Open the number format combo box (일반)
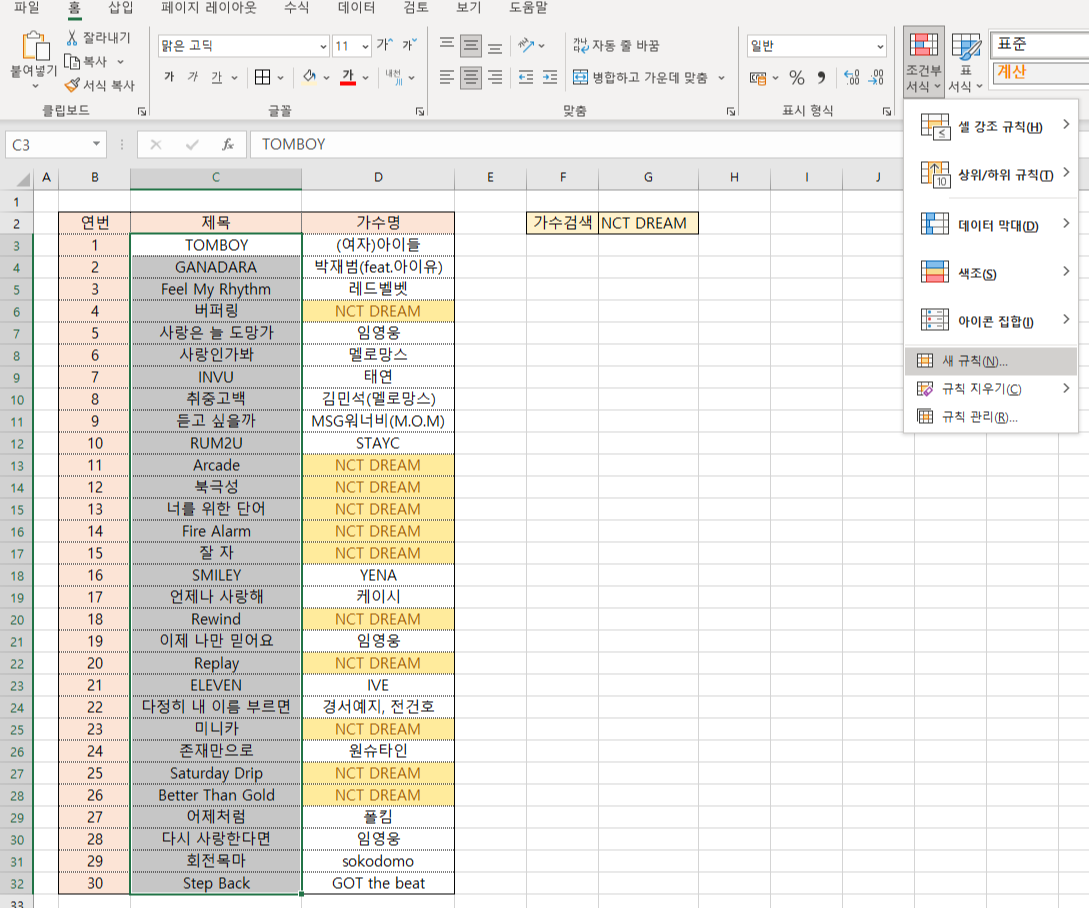Viewport: 1089px width, 908px height. 816,46
